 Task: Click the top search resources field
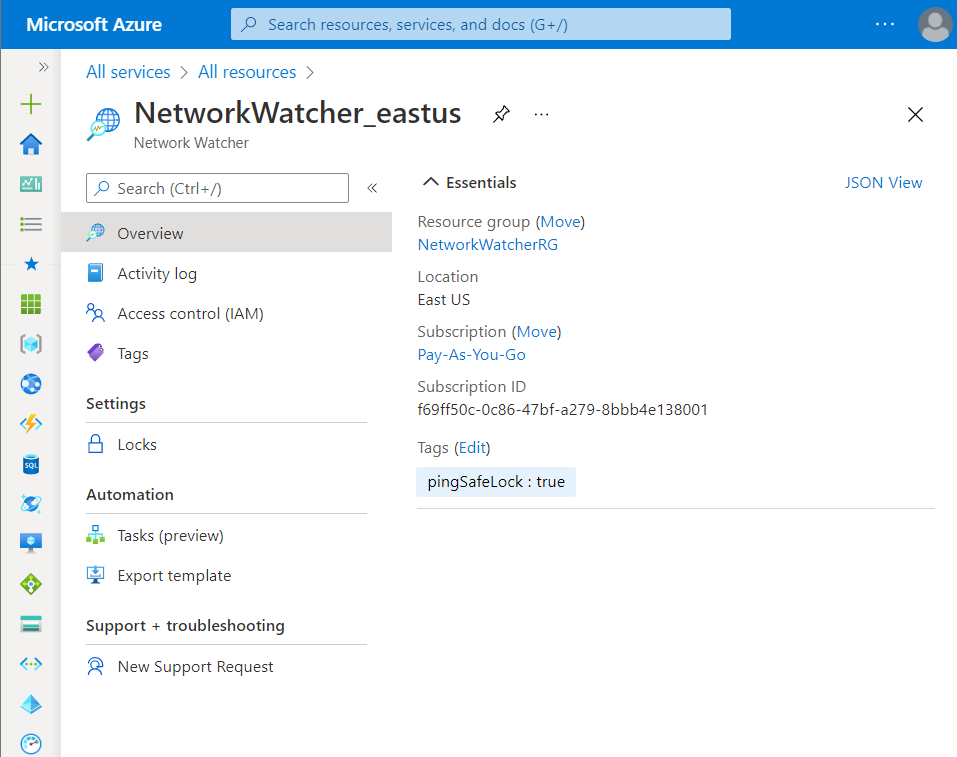[480, 24]
